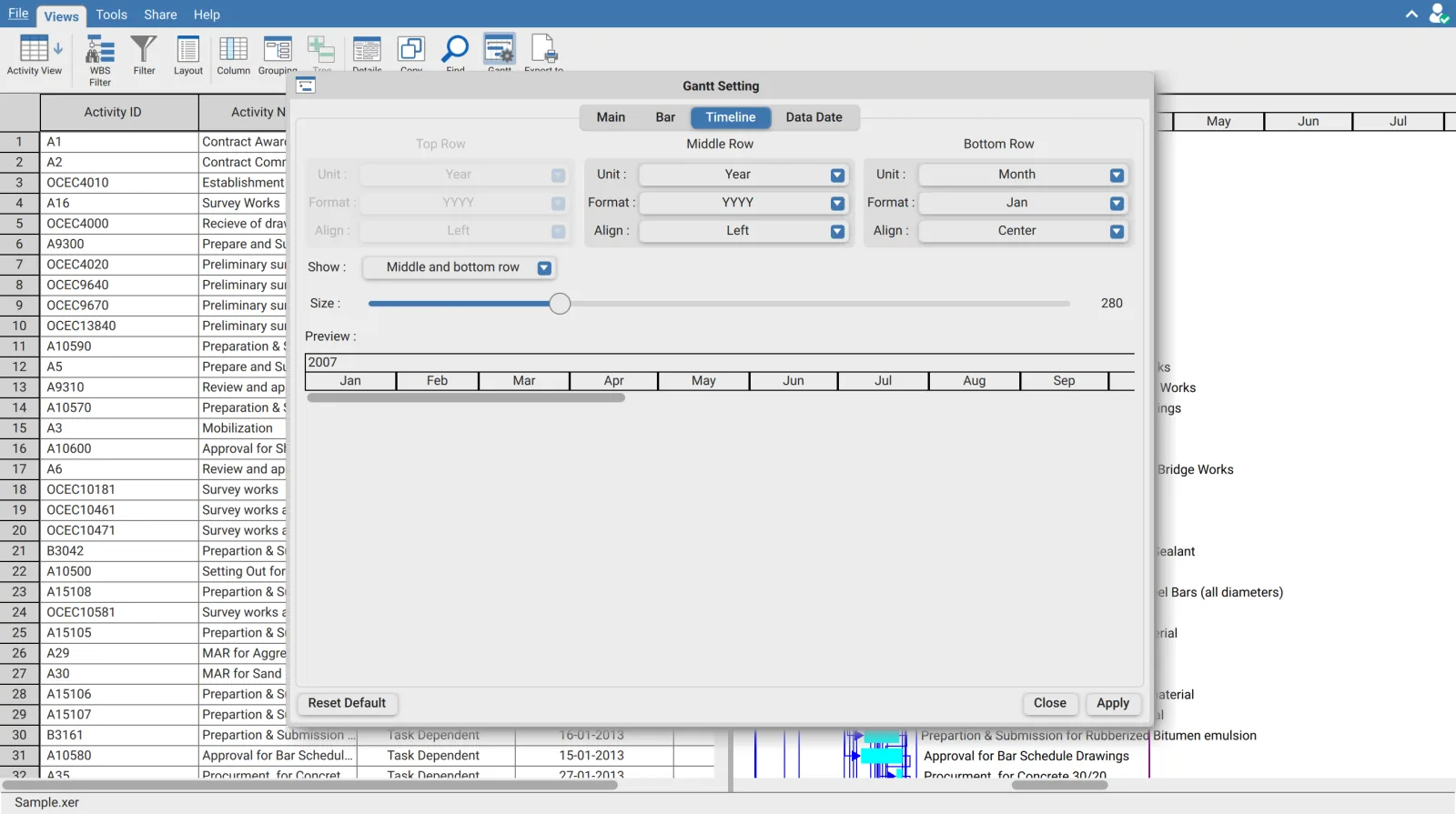Open the Bottom Row Unit Month dropdown
The width and height of the screenshot is (1456, 814).
1023,175
